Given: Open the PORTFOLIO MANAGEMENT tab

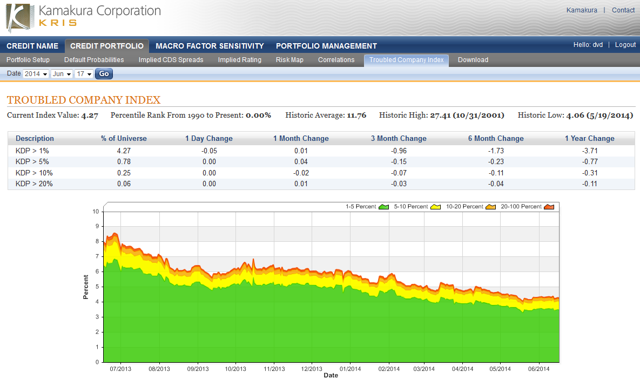Looking at the screenshot, I should pyautogui.click(x=326, y=46).
